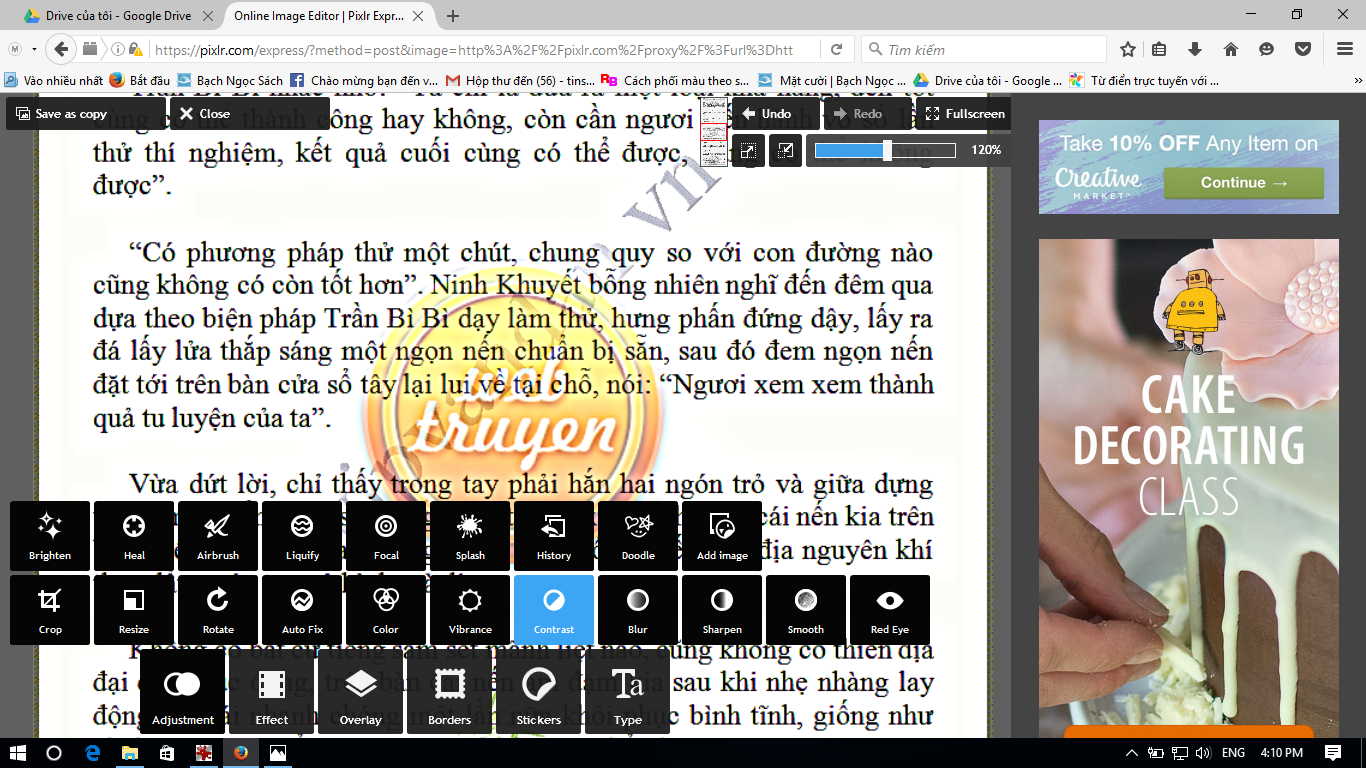The image size is (1366, 768).
Task: Open the Stickers category
Action: point(538,692)
